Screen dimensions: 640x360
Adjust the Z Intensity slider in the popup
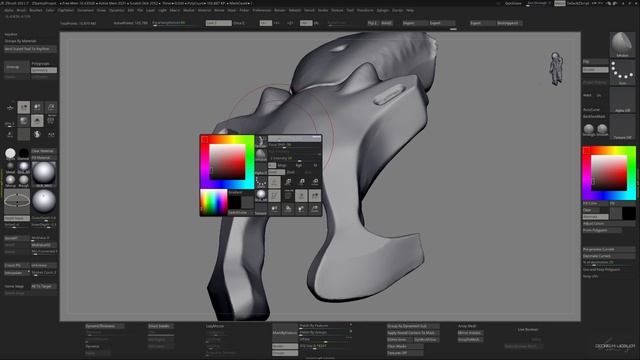point(294,158)
